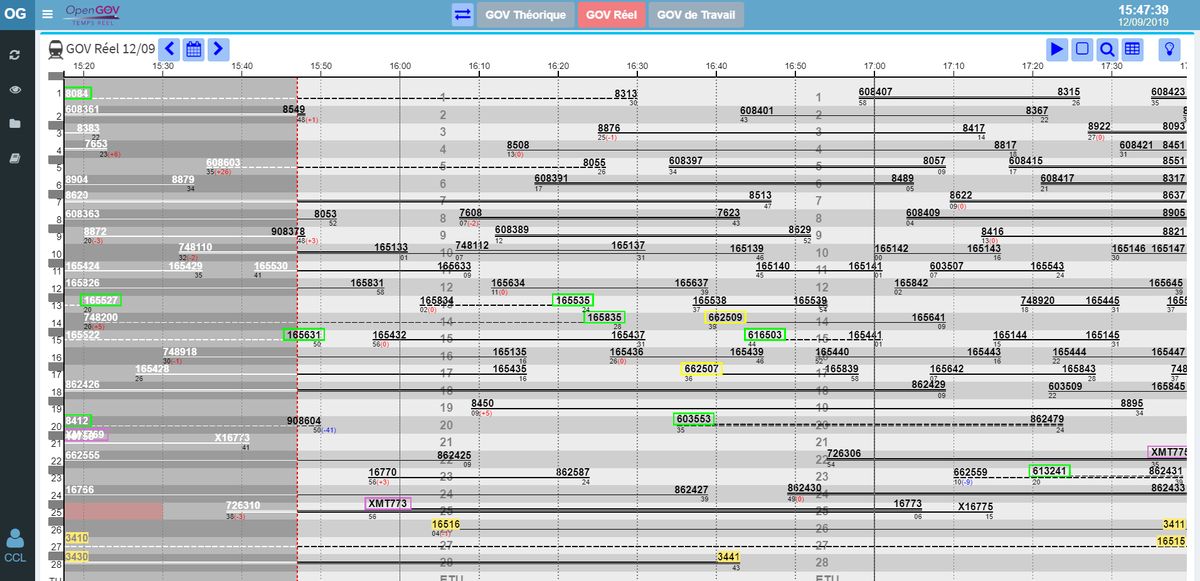Select green-boxed train 8084

78,93
